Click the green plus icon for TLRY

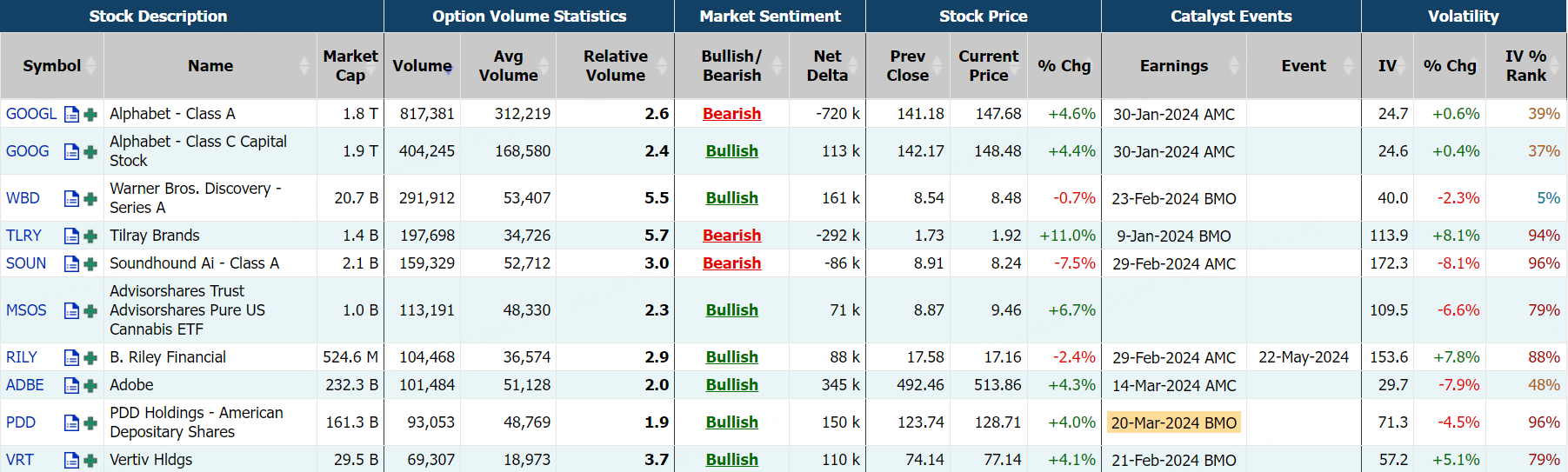click(x=90, y=236)
